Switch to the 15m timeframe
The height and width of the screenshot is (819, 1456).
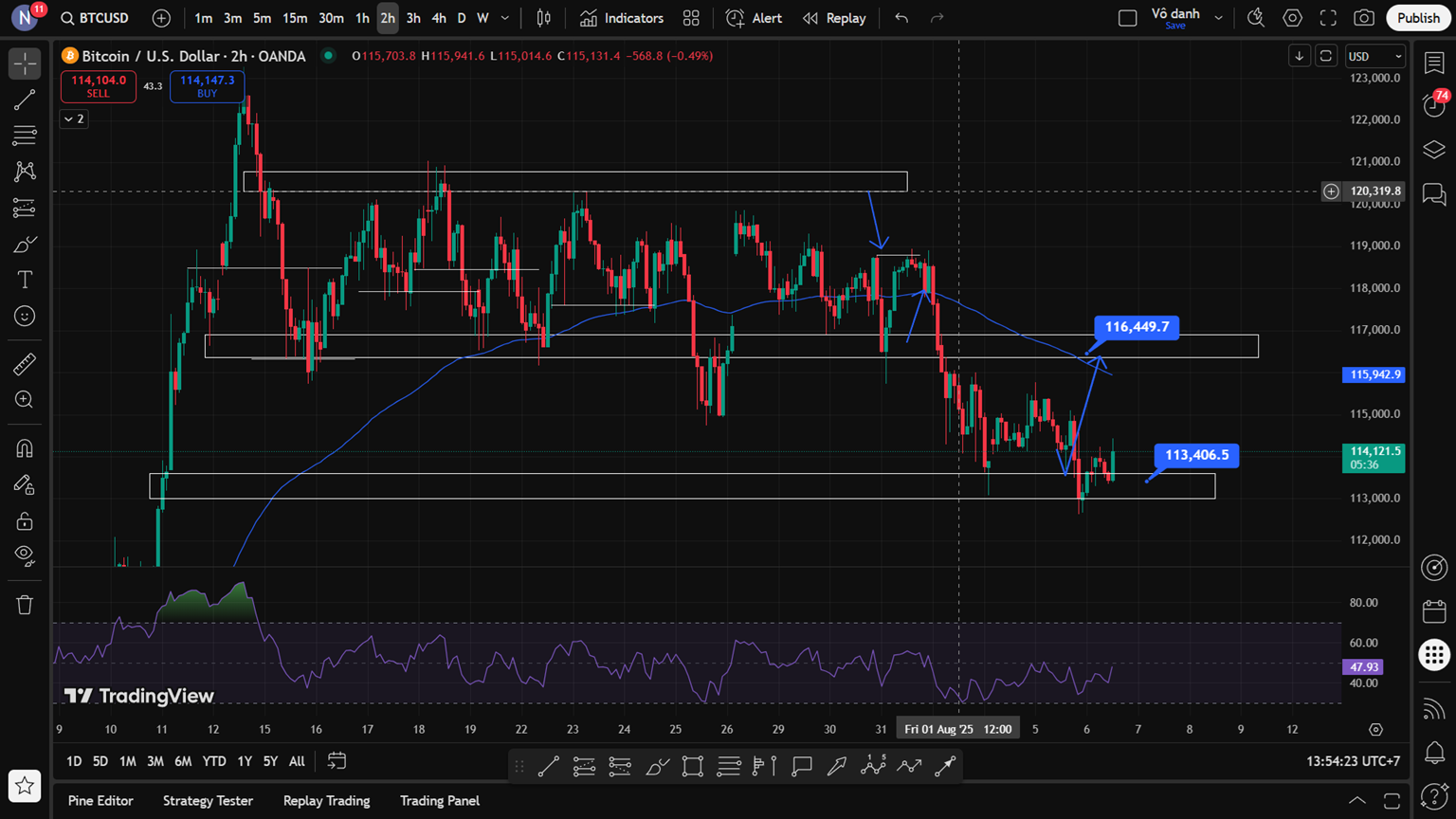(295, 18)
